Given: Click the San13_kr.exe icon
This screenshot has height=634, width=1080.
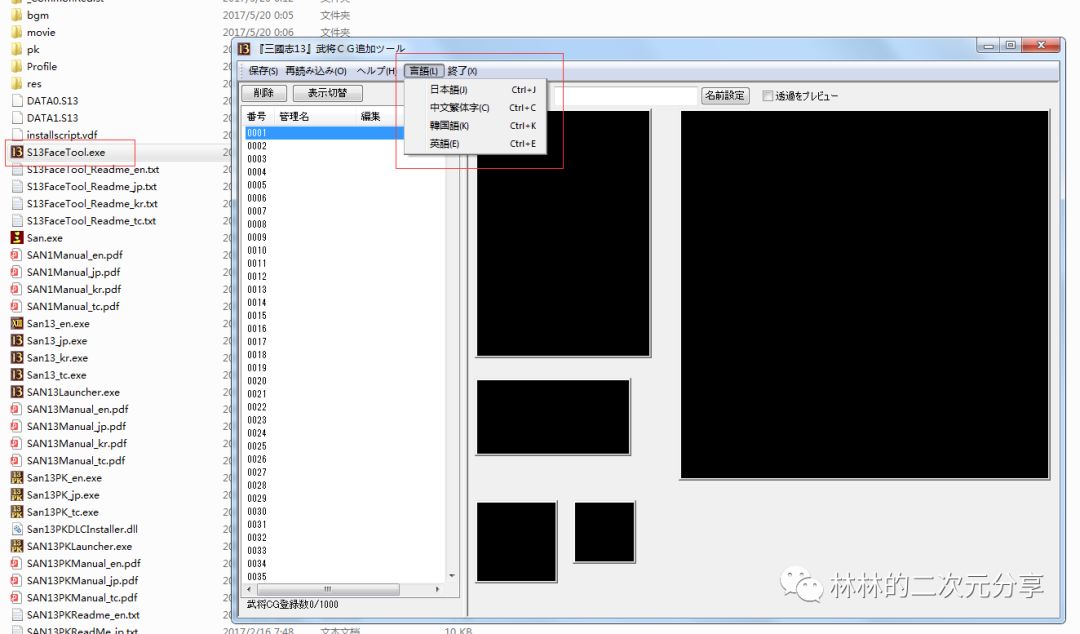Looking at the screenshot, I should pos(17,358).
